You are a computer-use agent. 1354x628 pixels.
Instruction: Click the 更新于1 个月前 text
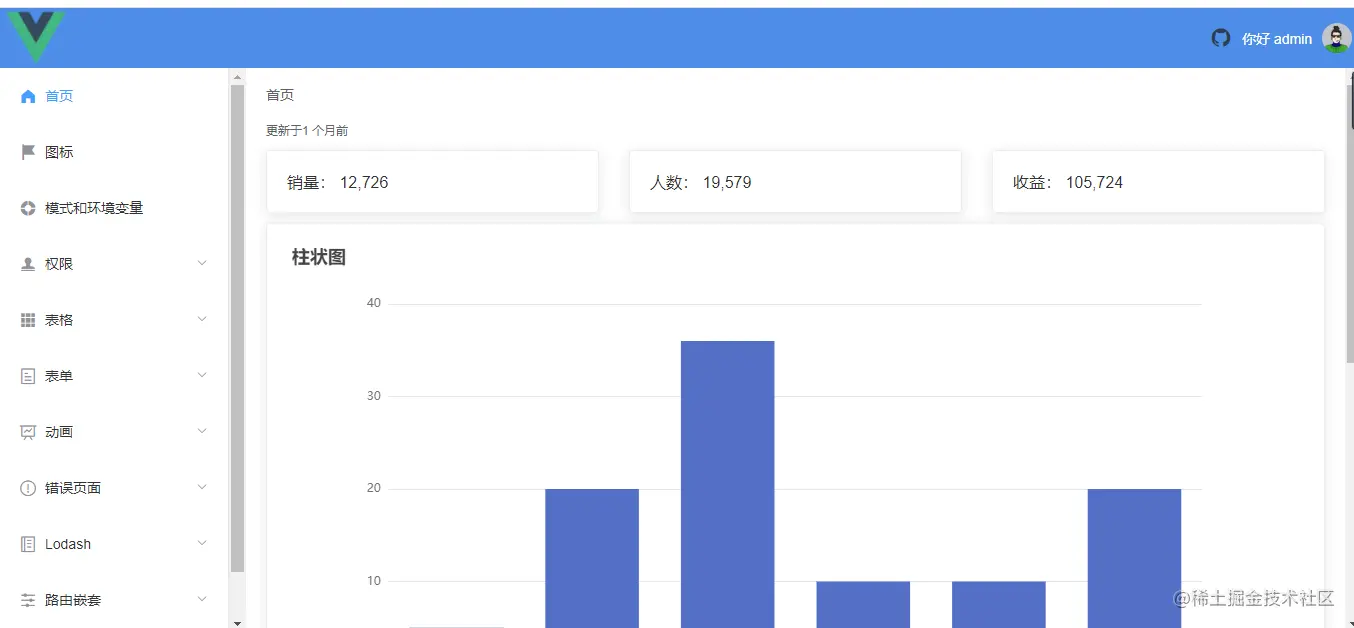tap(307, 131)
